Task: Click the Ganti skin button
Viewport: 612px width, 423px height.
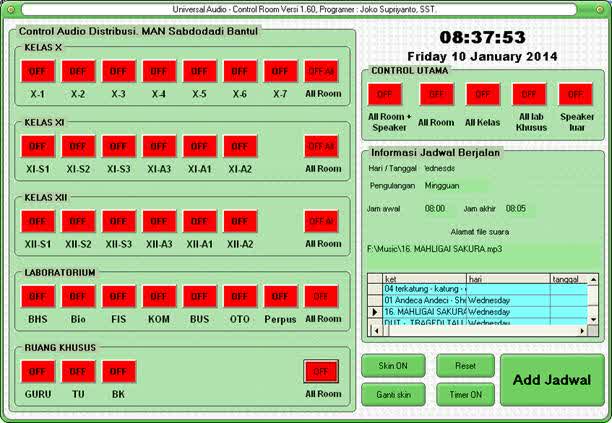Action: click(393, 394)
